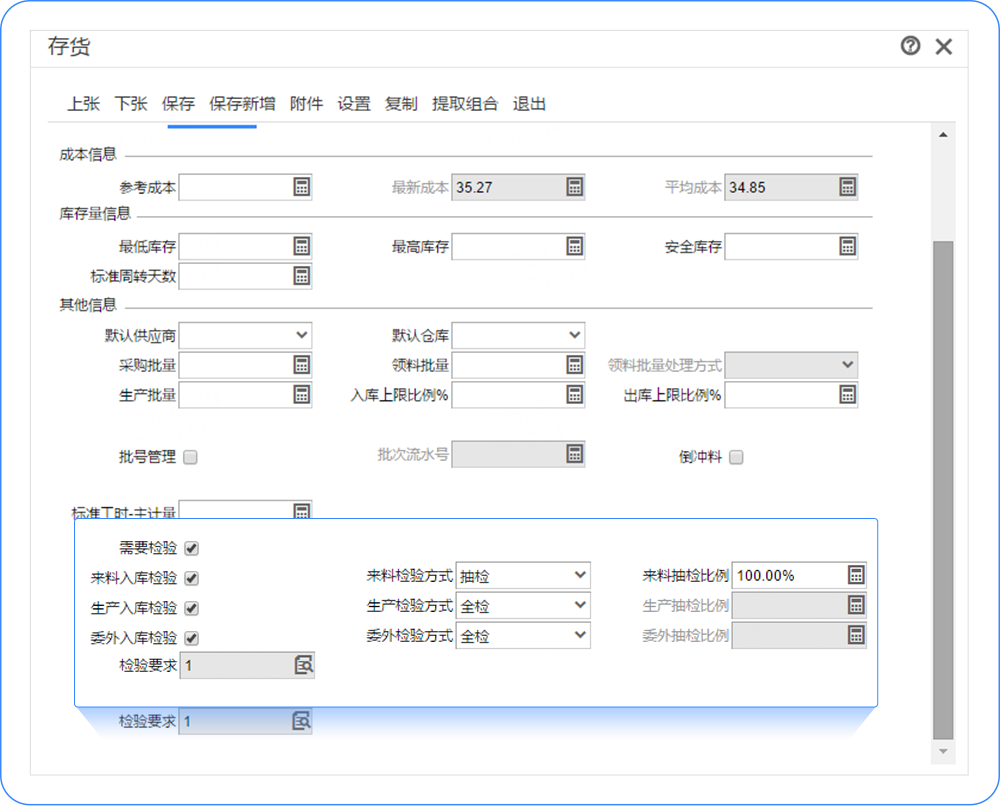
Task: Open calculator for 来料抽检比例 field
Action: pos(855,575)
